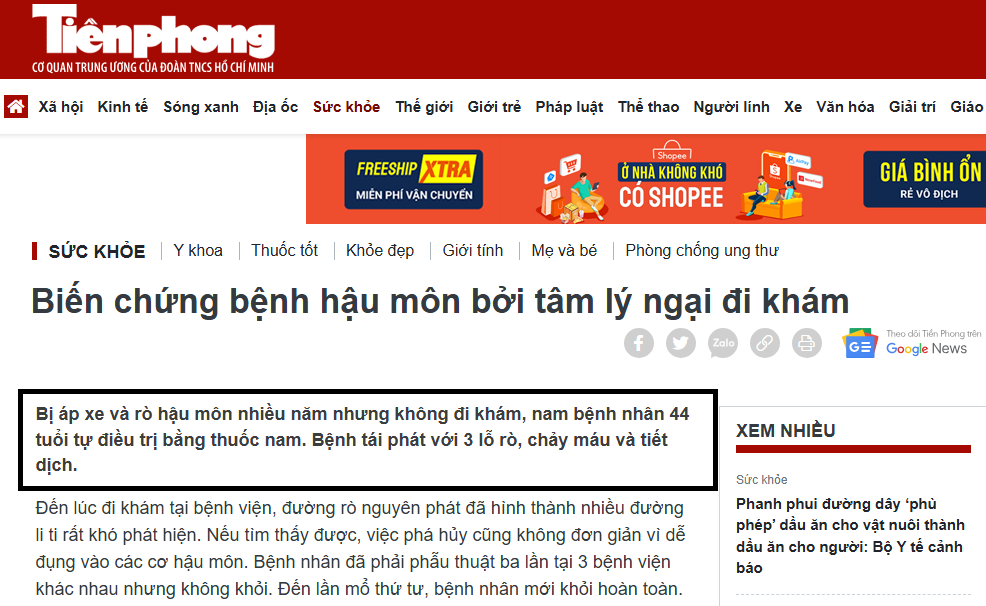Image resolution: width=986 pixels, height=606 pixels.
Task: Open Phòng chống ung thư subcategory
Action: (702, 250)
